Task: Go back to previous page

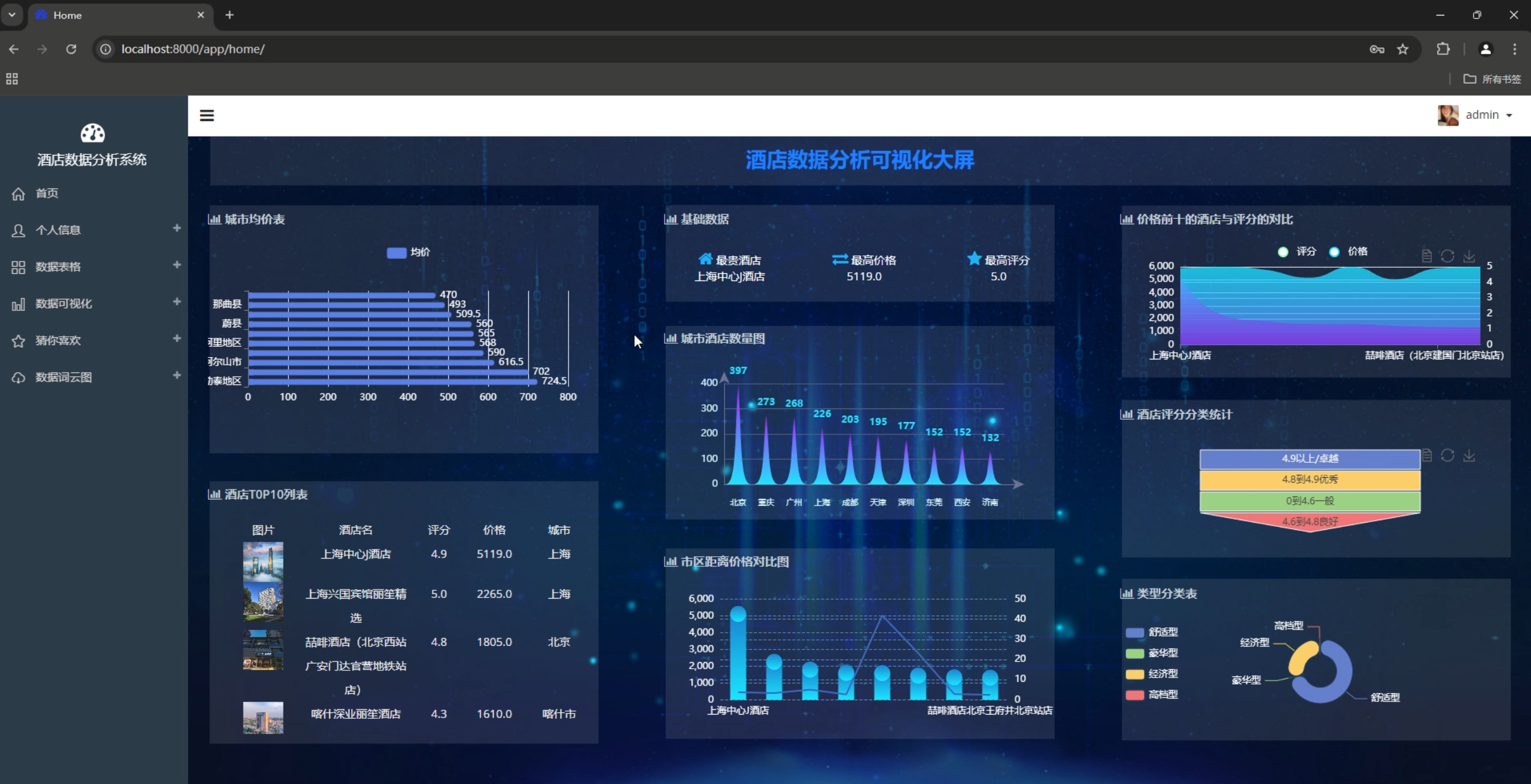Action: tap(14, 49)
